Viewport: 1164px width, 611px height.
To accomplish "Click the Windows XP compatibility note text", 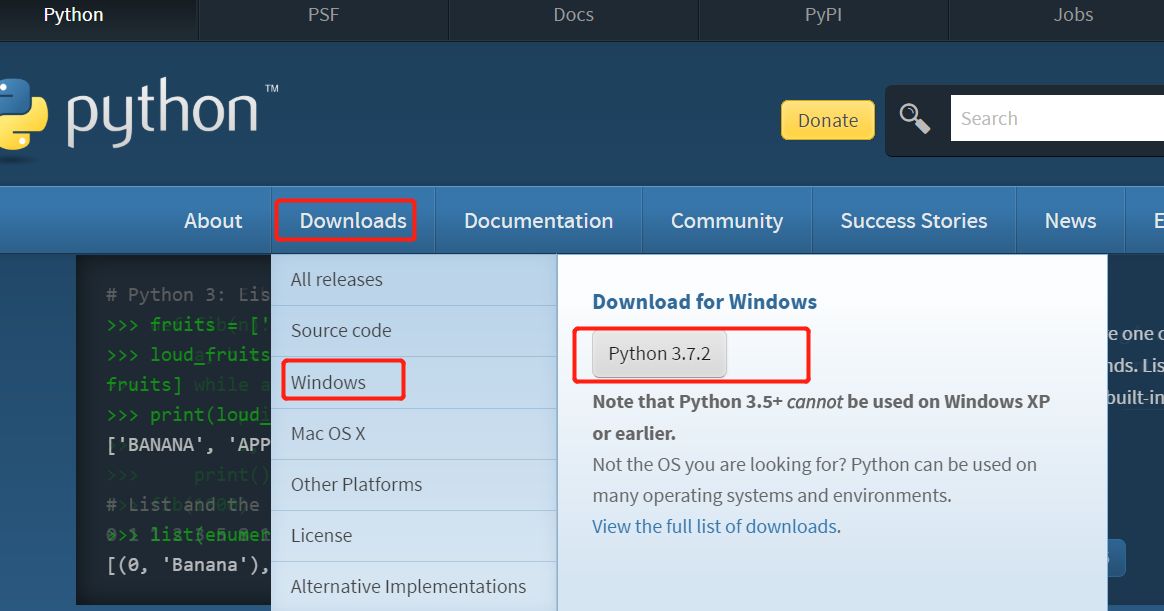I will [821, 417].
